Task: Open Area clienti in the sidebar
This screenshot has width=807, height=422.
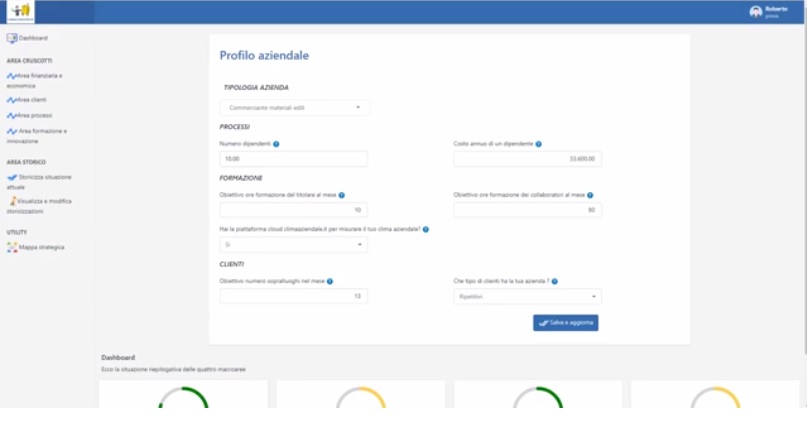Action: coord(31,100)
